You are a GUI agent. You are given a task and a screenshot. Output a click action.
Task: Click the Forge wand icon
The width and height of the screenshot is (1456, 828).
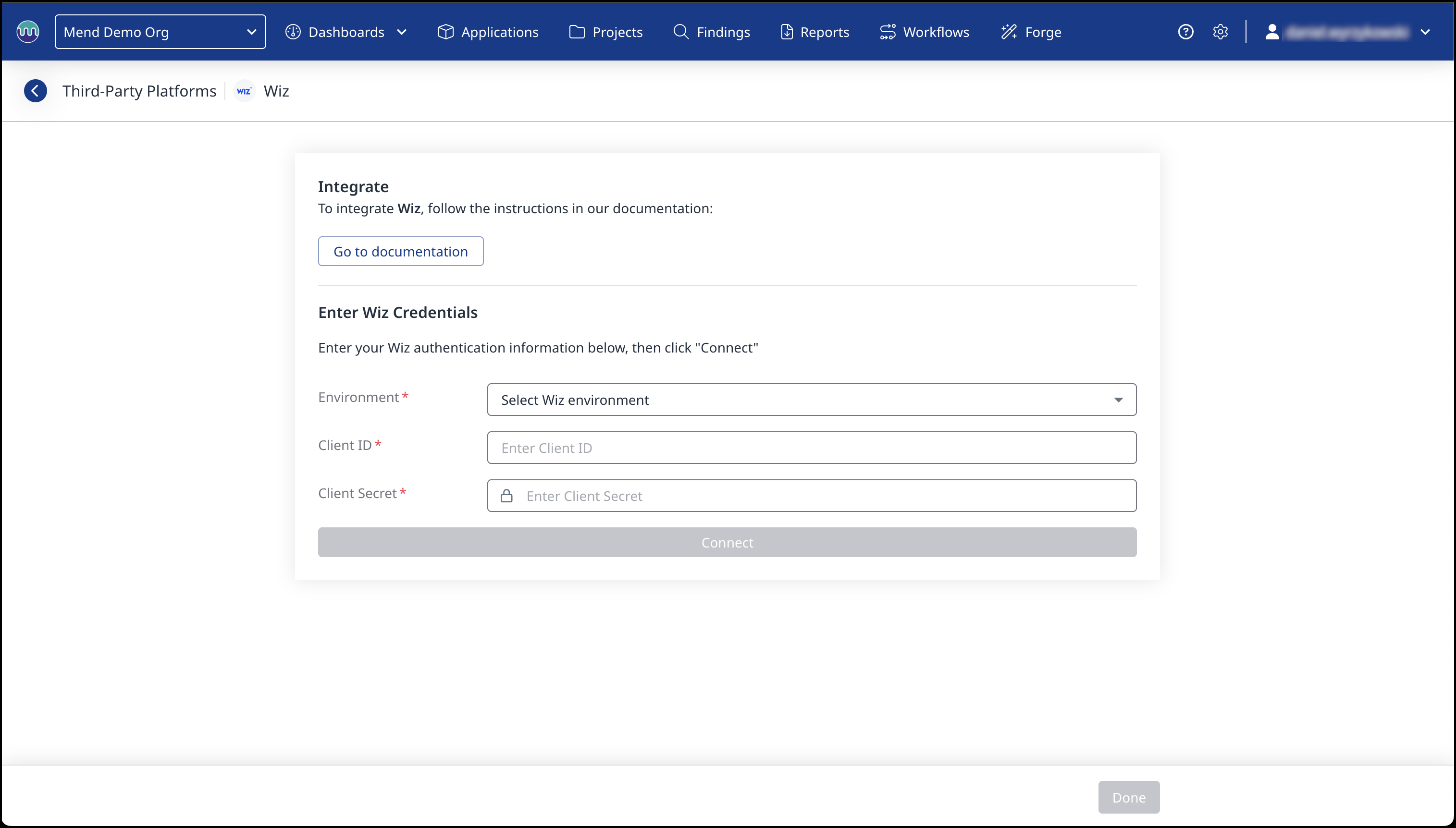click(x=1009, y=32)
